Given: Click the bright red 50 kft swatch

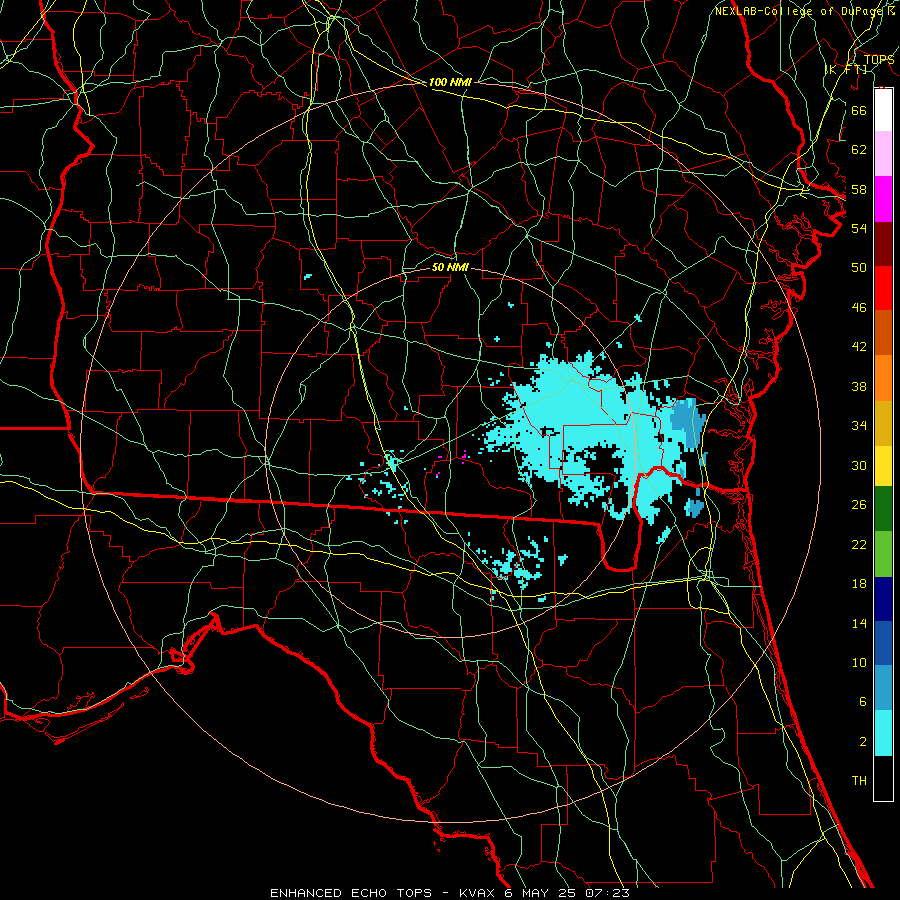Looking at the screenshot, I should [883, 288].
